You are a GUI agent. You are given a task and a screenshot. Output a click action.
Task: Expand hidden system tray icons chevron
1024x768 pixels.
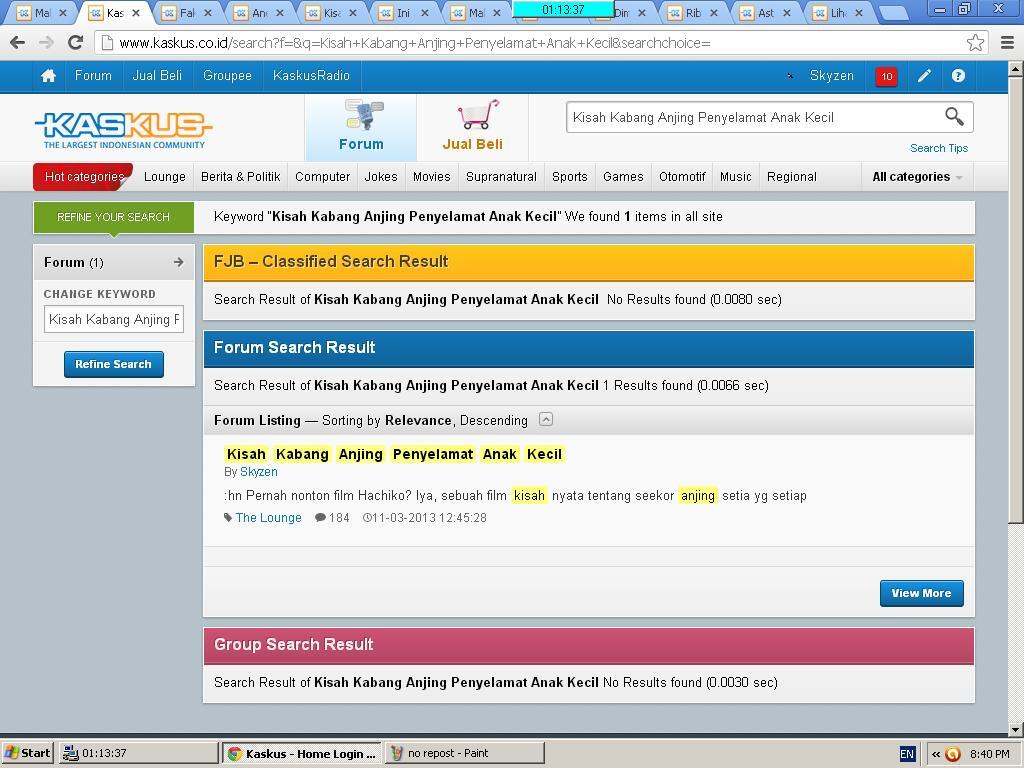pos(936,754)
